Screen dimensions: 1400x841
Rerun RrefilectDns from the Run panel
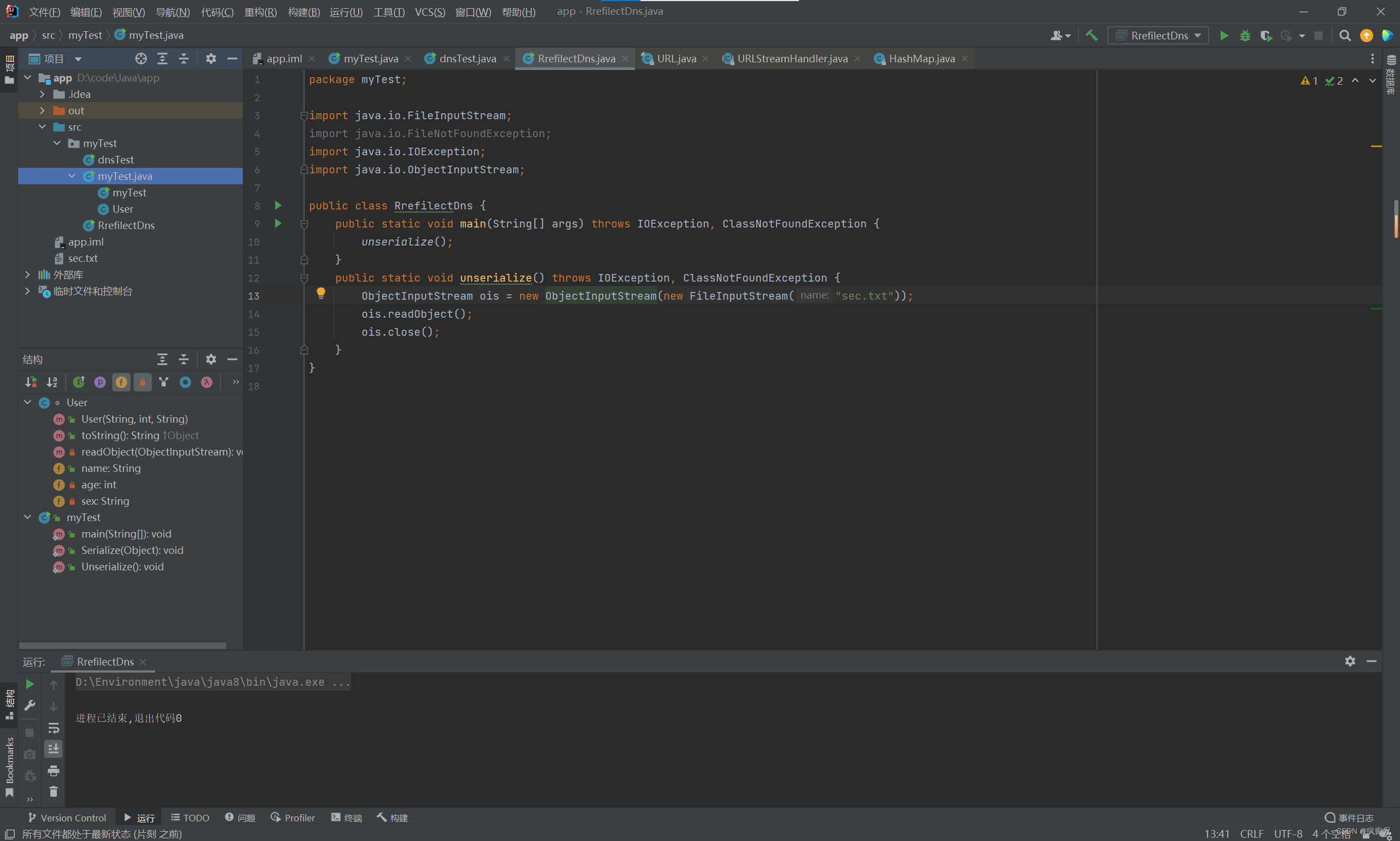30,684
